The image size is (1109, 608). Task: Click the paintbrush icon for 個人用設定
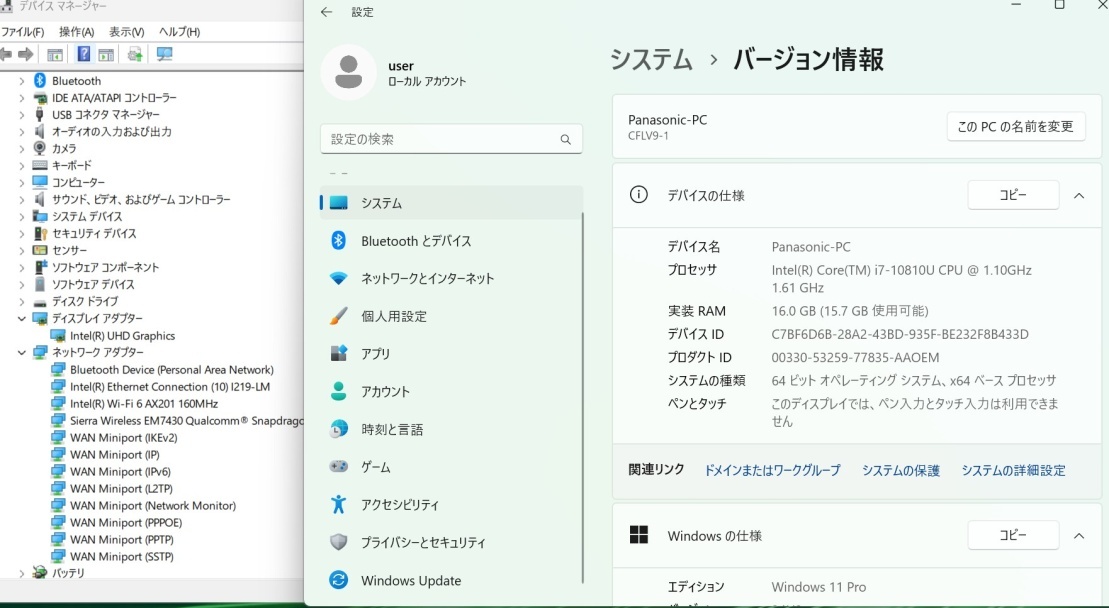[x=338, y=316]
